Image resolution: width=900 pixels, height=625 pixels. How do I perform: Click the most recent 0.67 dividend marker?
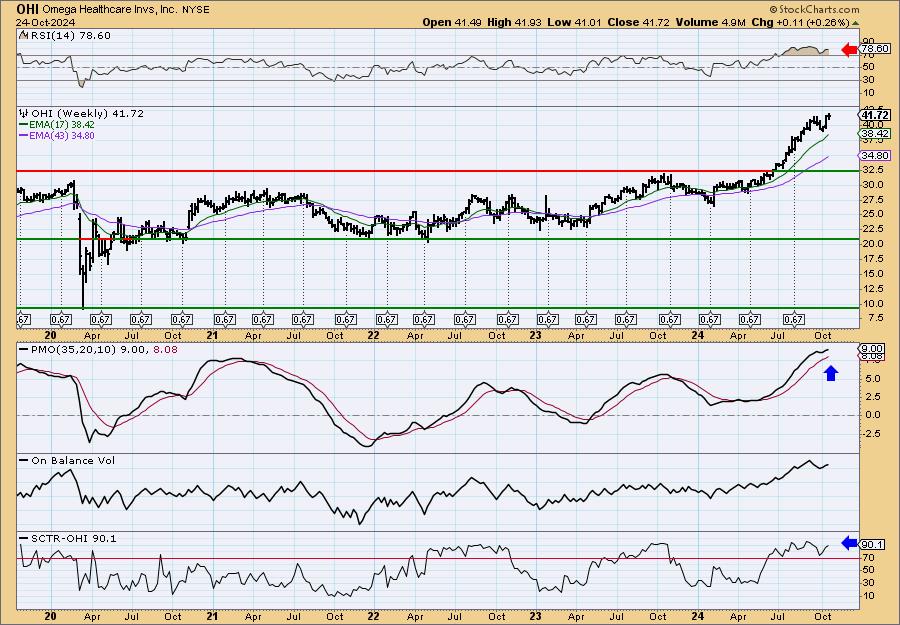pos(794,320)
